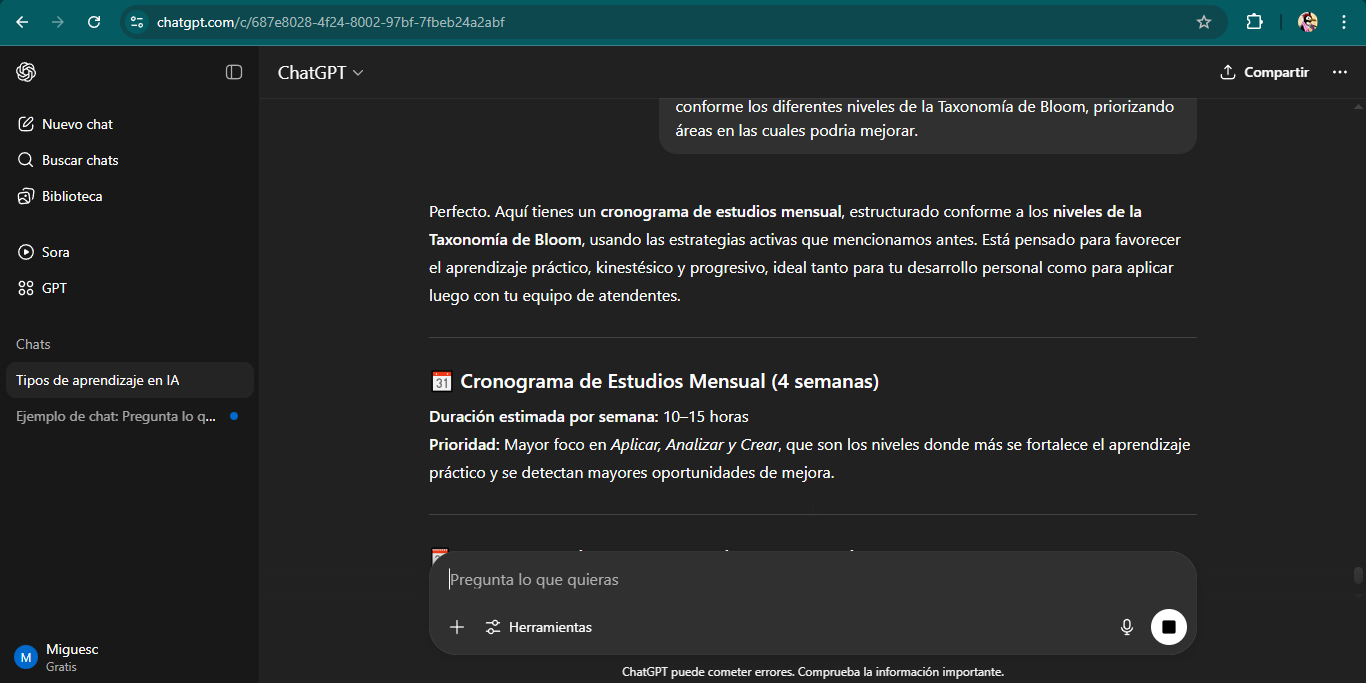This screenshot has height=683, width=1366.
Task: Collapse the sidebar panel
Action: pos(234,72)
